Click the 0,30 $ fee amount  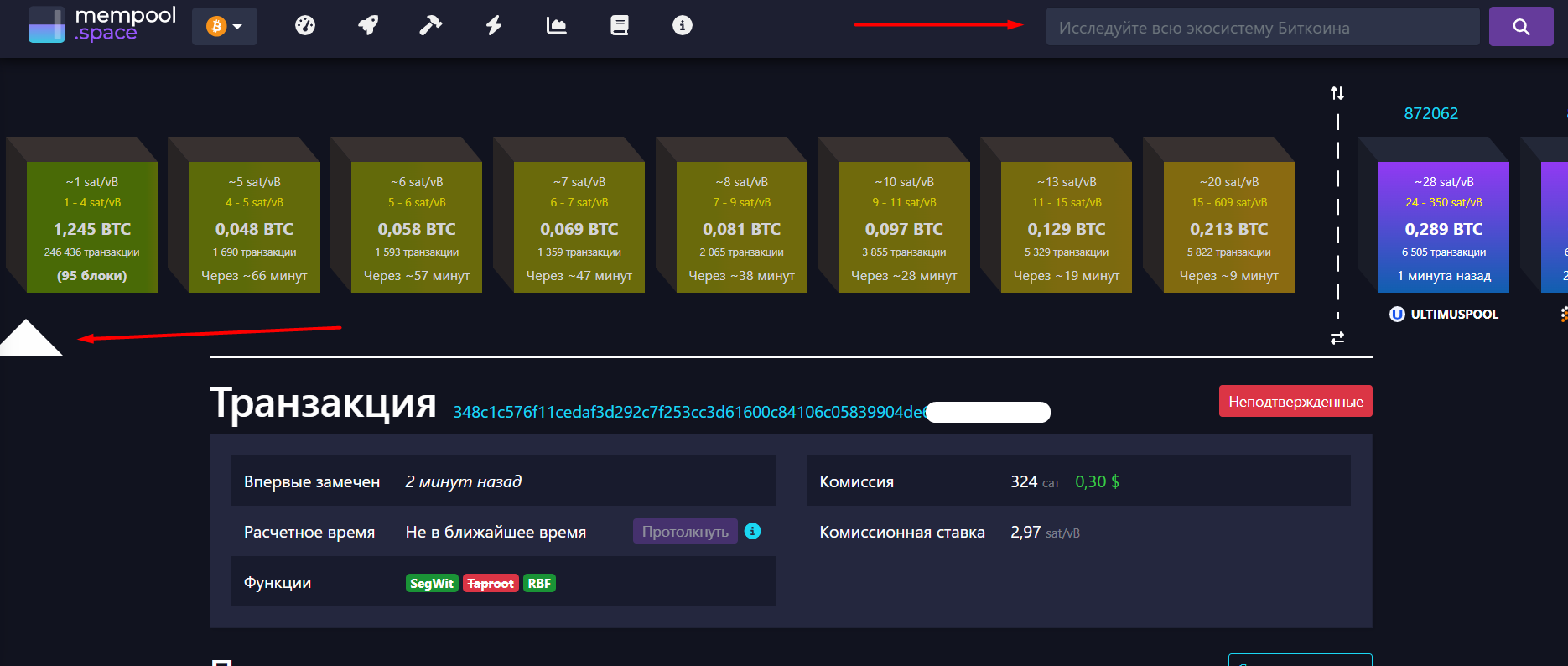[x=1097, y=482]
